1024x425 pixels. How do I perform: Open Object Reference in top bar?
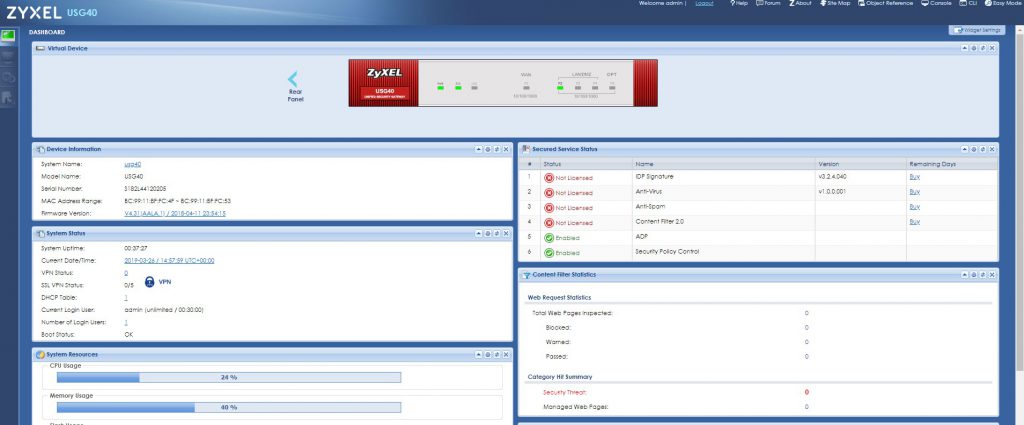(886, 3)
